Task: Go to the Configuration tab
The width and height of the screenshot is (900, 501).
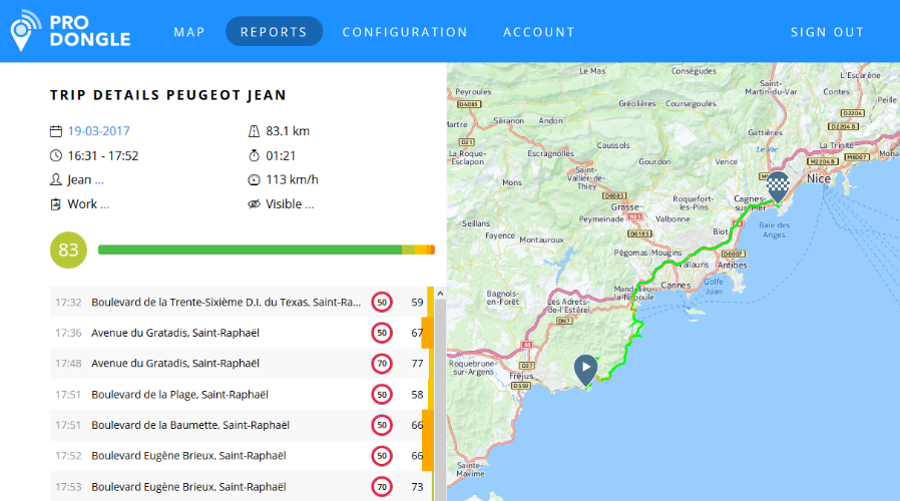Action: point(404,32)
